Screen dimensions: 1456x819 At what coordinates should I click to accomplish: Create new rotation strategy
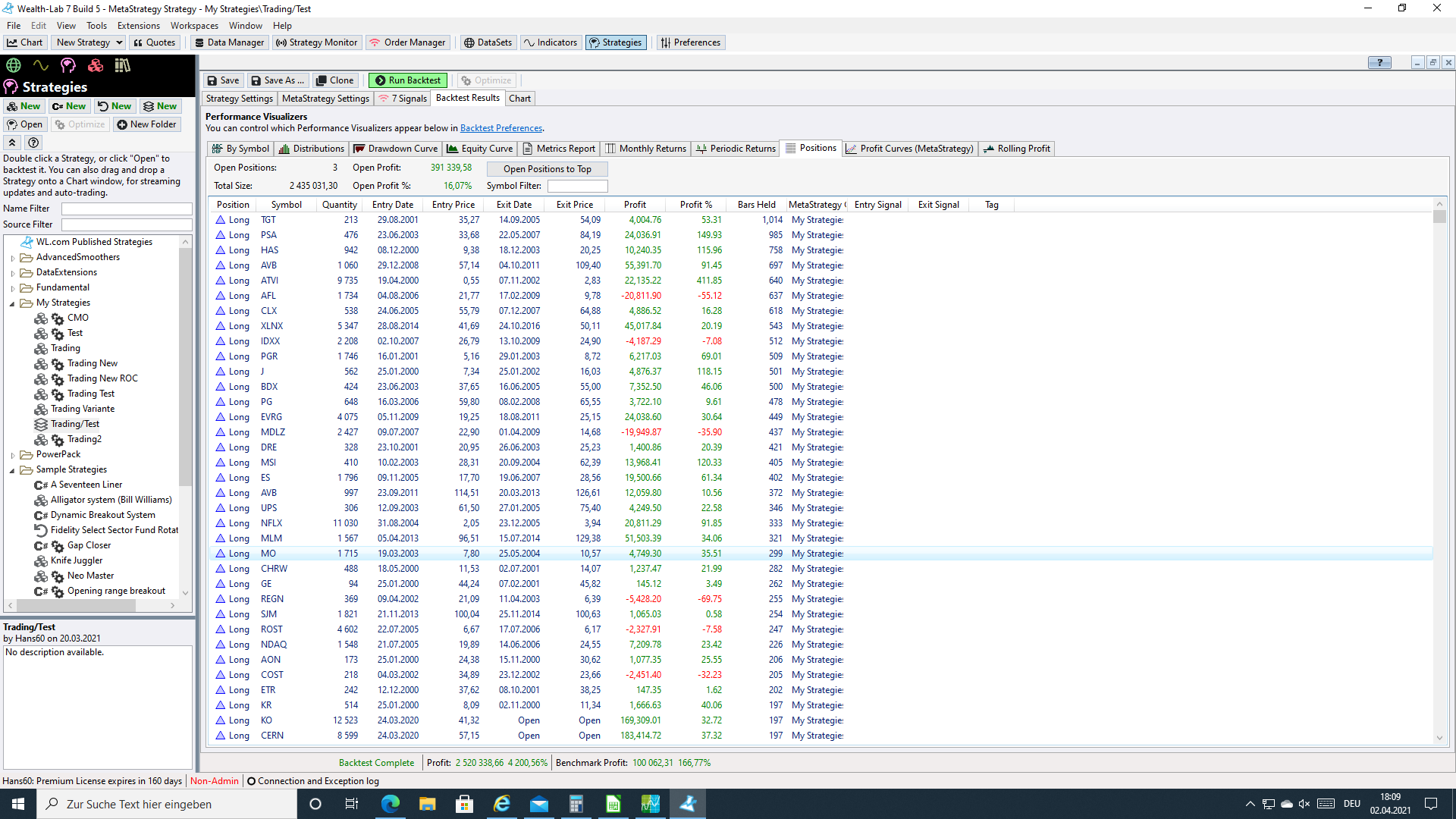(x=115, y=106)
